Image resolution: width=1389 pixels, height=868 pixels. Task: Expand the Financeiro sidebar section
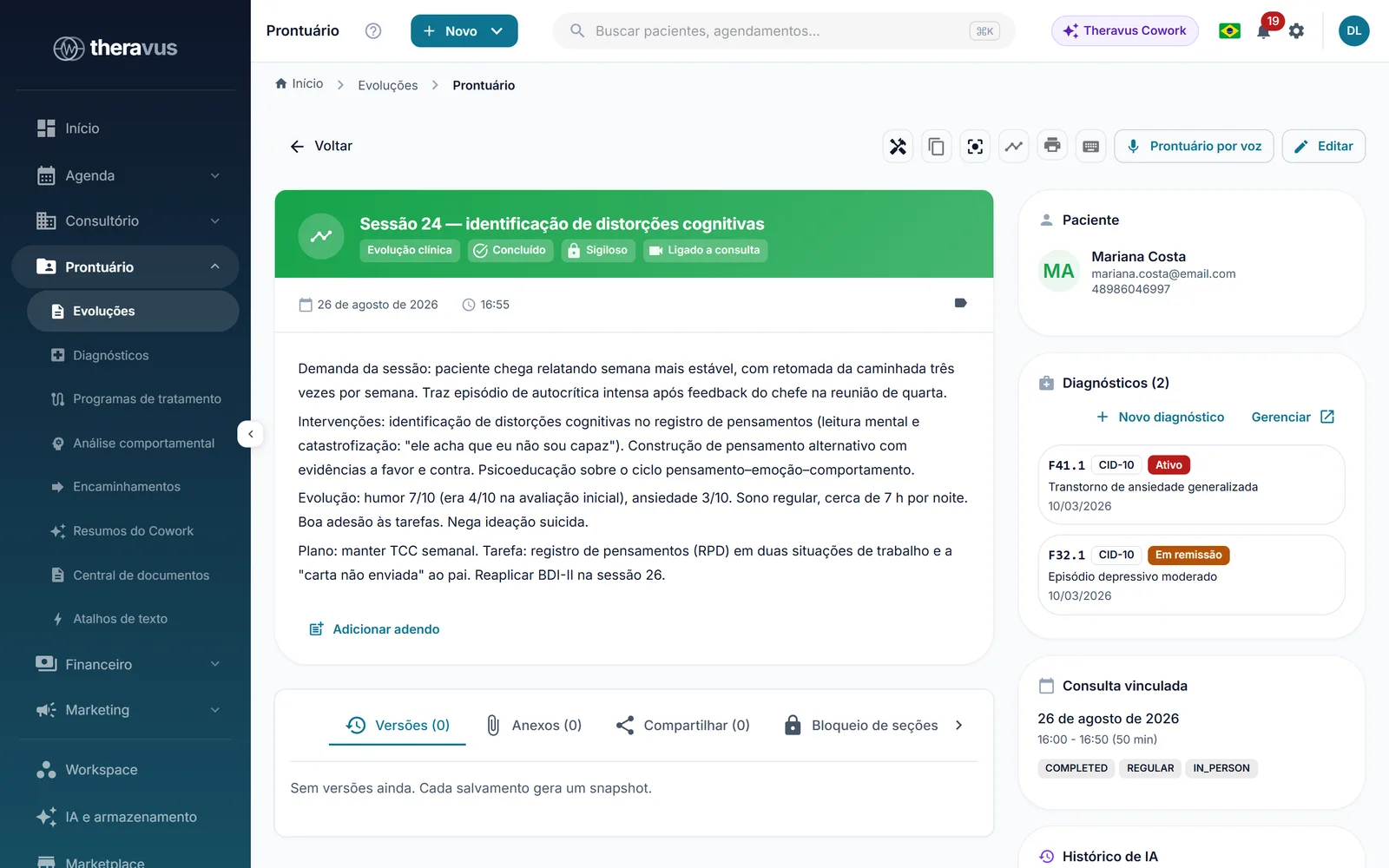click(x=128, y=664)
